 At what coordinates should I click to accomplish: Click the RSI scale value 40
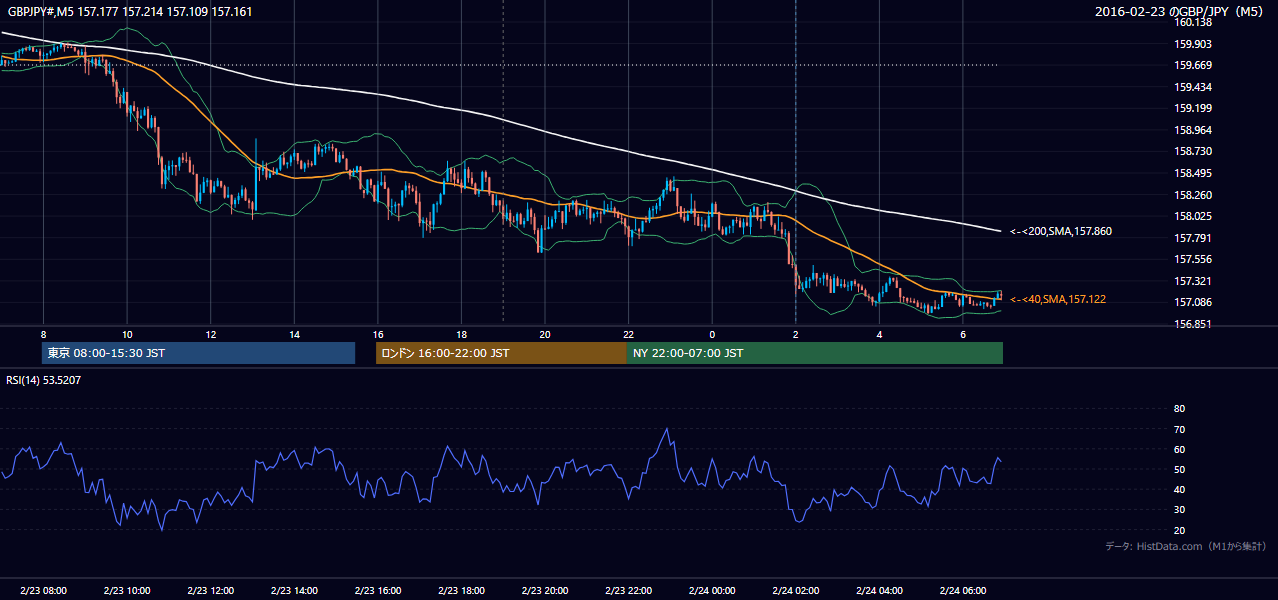(x=1179, y=489)
